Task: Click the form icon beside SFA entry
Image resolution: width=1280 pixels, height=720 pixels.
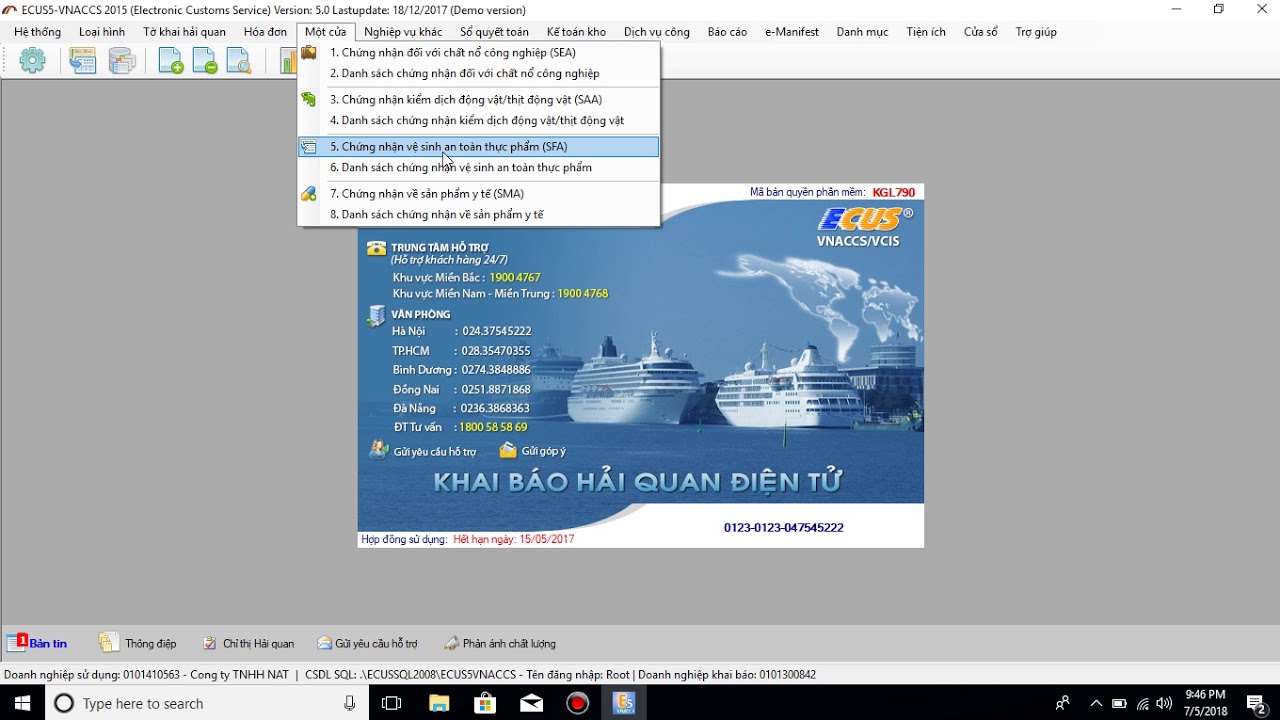Action: click(x=309, y=146)
